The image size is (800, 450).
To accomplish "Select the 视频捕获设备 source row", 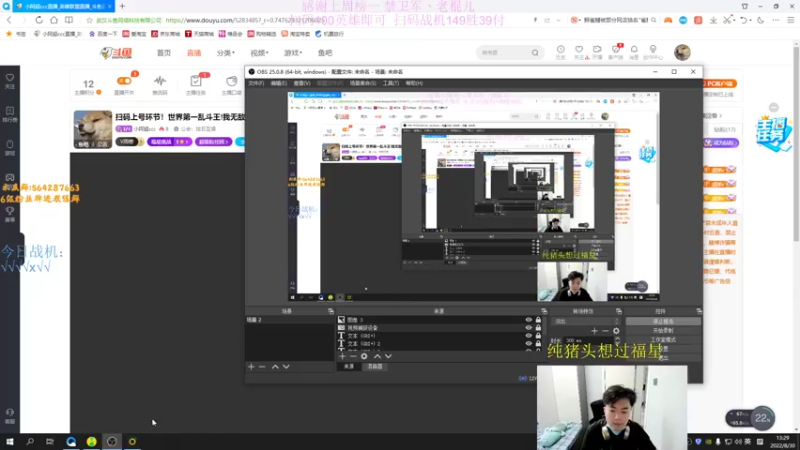I will point(439,328).
